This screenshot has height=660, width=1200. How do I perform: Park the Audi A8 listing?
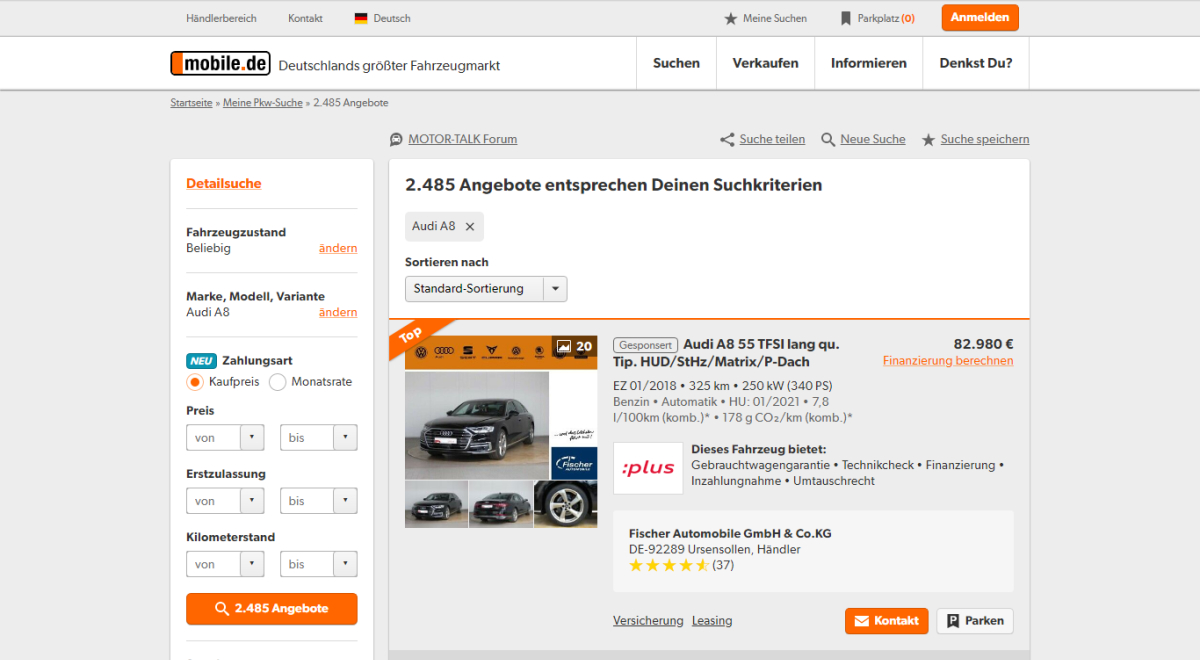click(975, 621)
